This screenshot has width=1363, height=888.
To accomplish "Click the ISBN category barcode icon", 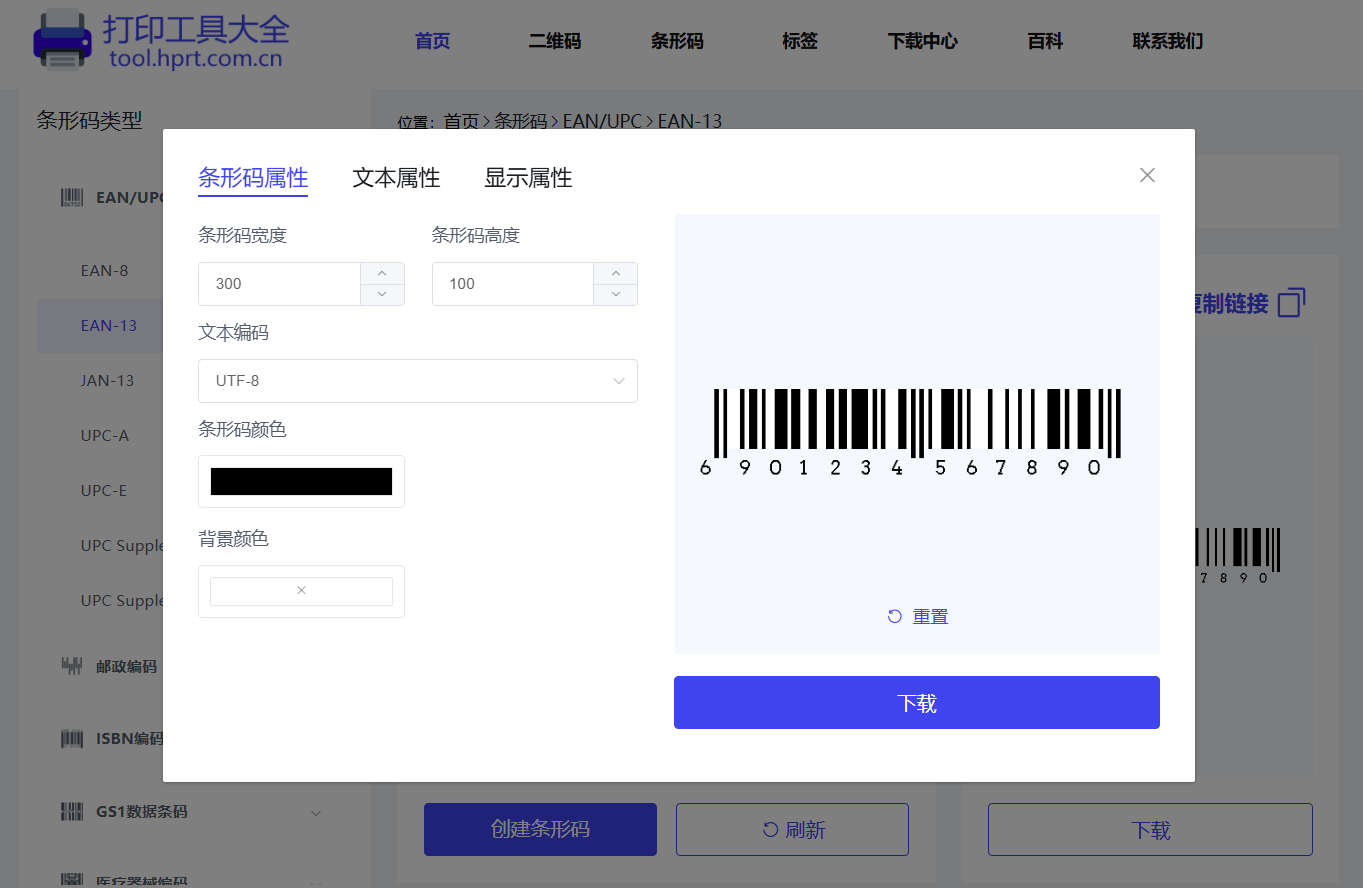I will pos(72,739).
